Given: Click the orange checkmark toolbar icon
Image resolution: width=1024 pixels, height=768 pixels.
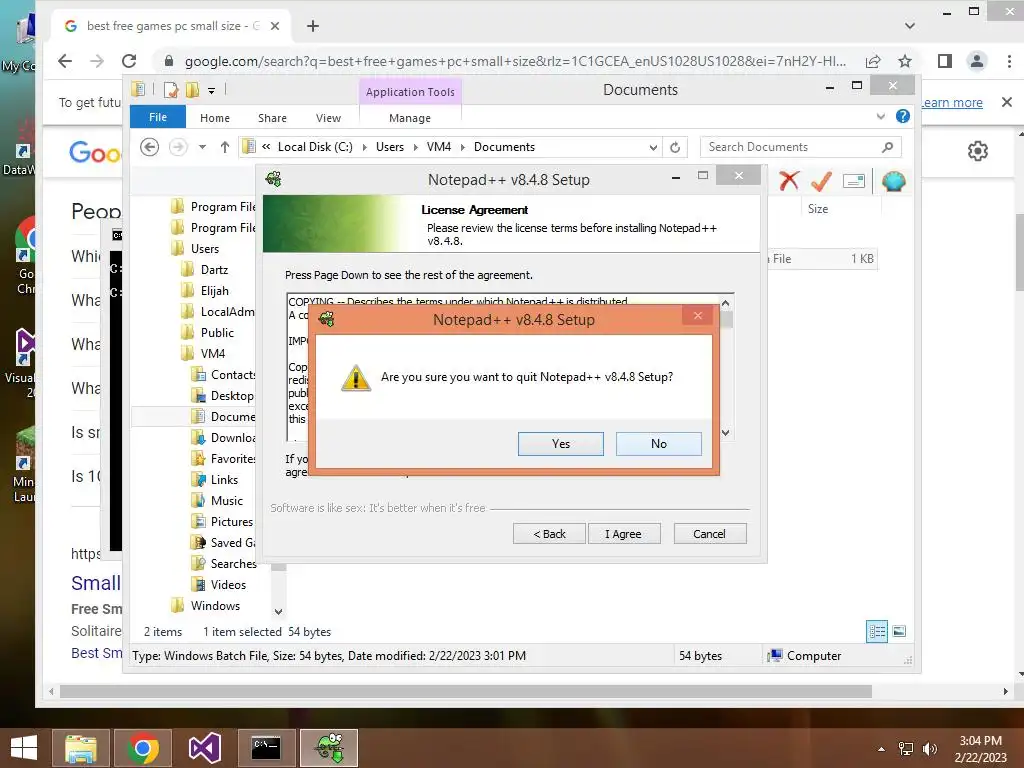Looking at the screenshot, I should (821, 181).
